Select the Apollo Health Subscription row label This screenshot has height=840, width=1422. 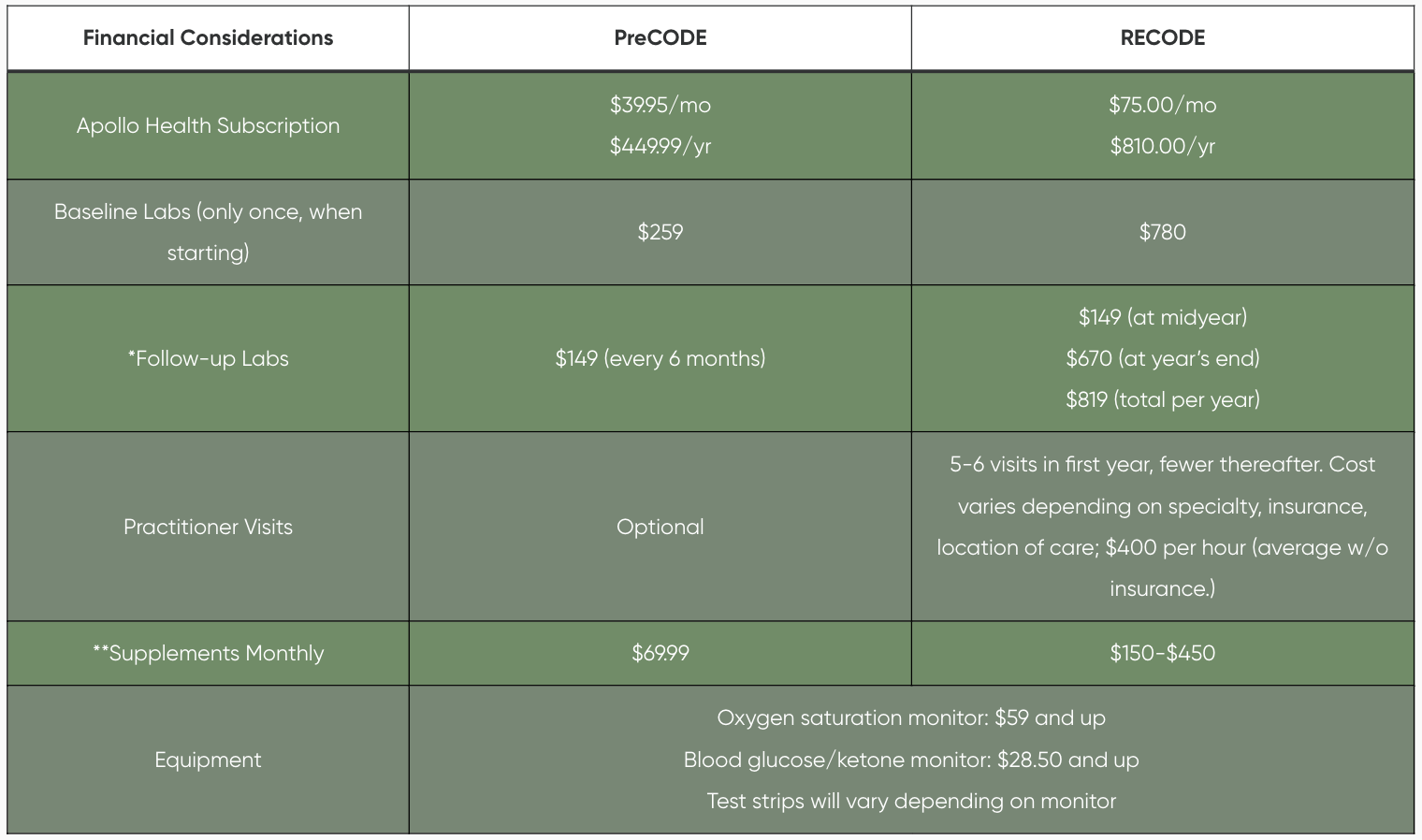208,126
